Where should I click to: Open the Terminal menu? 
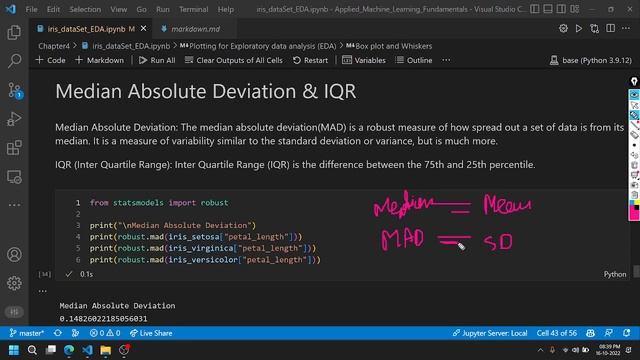click(x=193, y=9)
